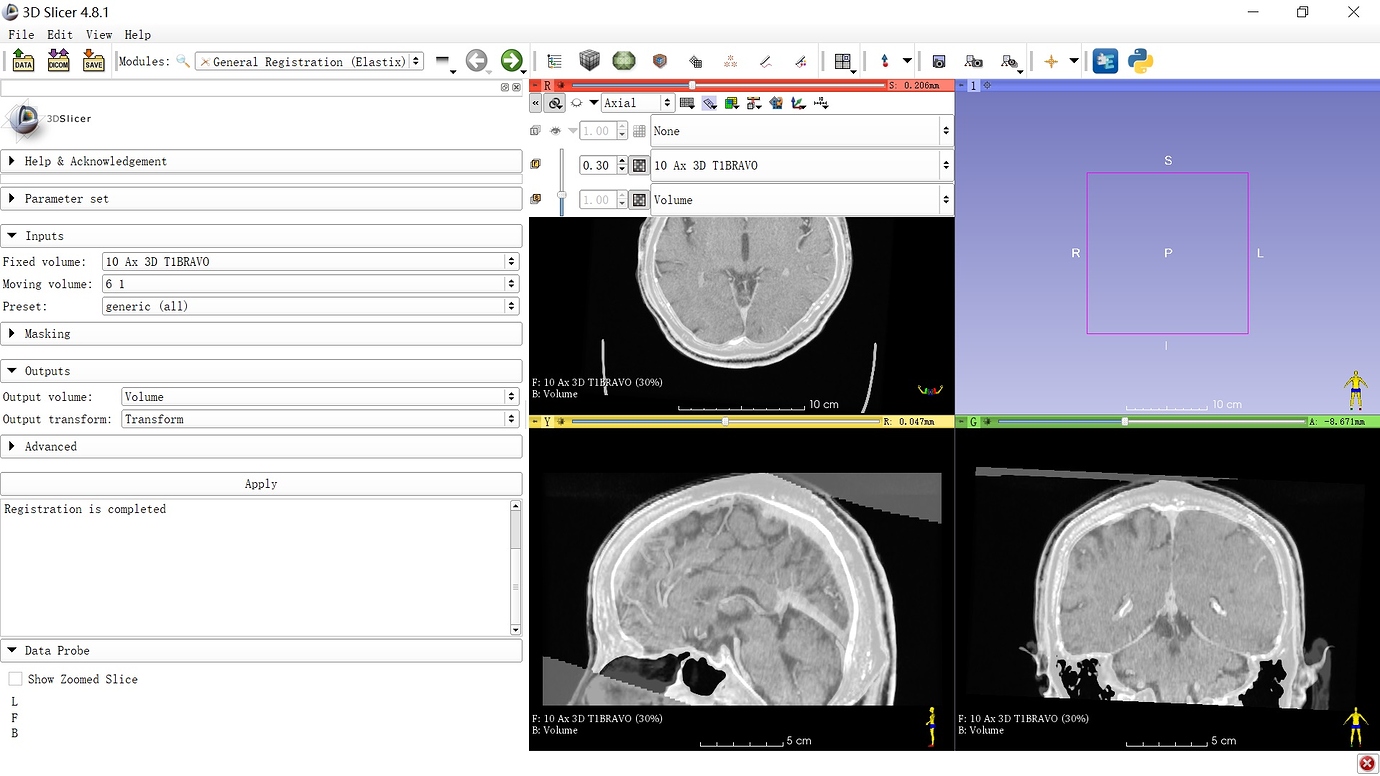
Task: Open the View menu
Action: 99,34
